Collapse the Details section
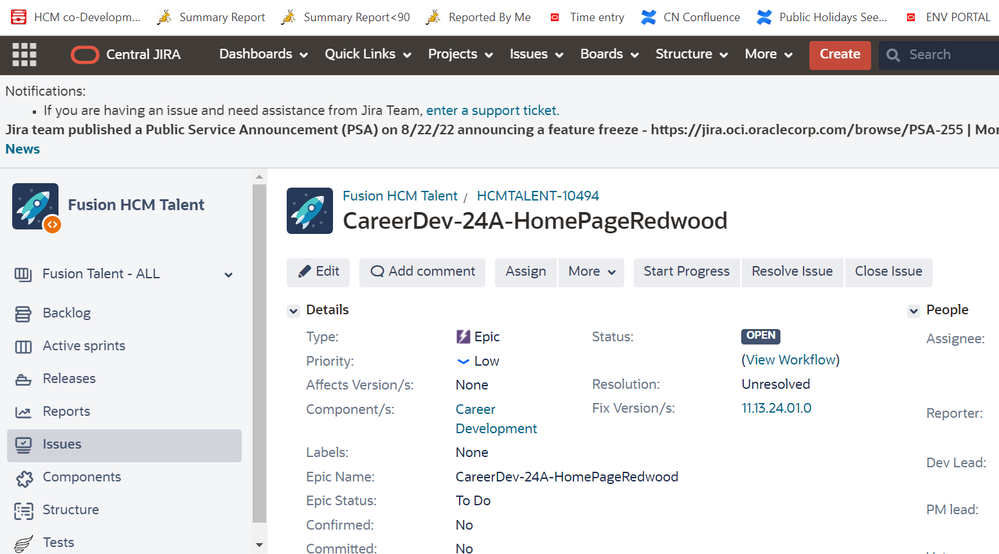Screen dimensions: 999x554 tap(293, 311)
